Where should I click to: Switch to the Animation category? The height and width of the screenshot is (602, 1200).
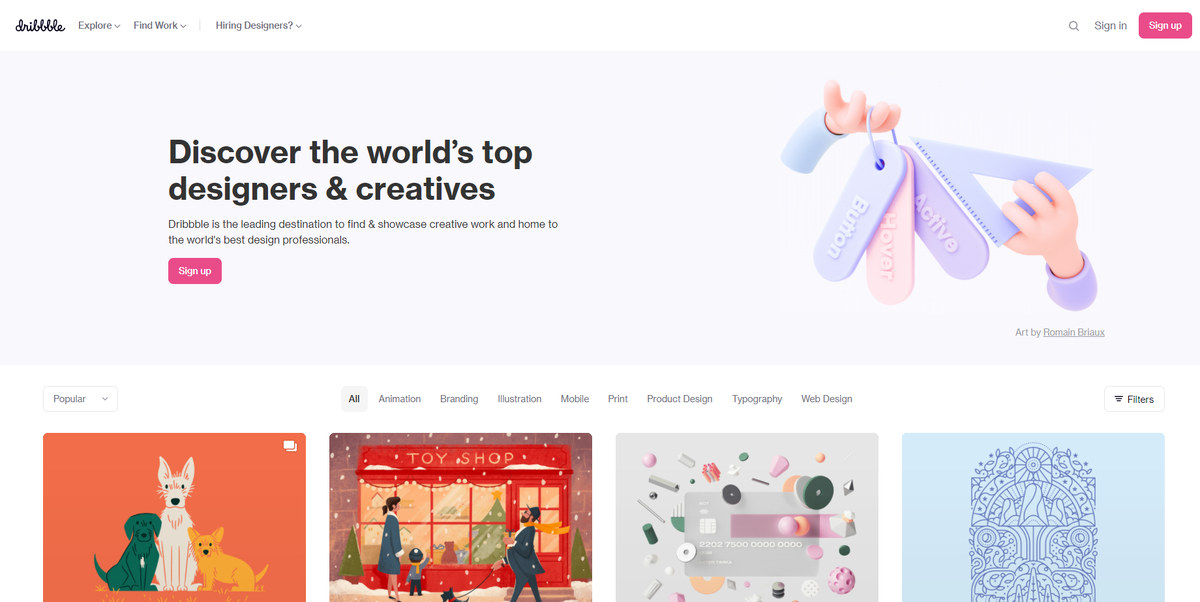[x=400, y=399]
